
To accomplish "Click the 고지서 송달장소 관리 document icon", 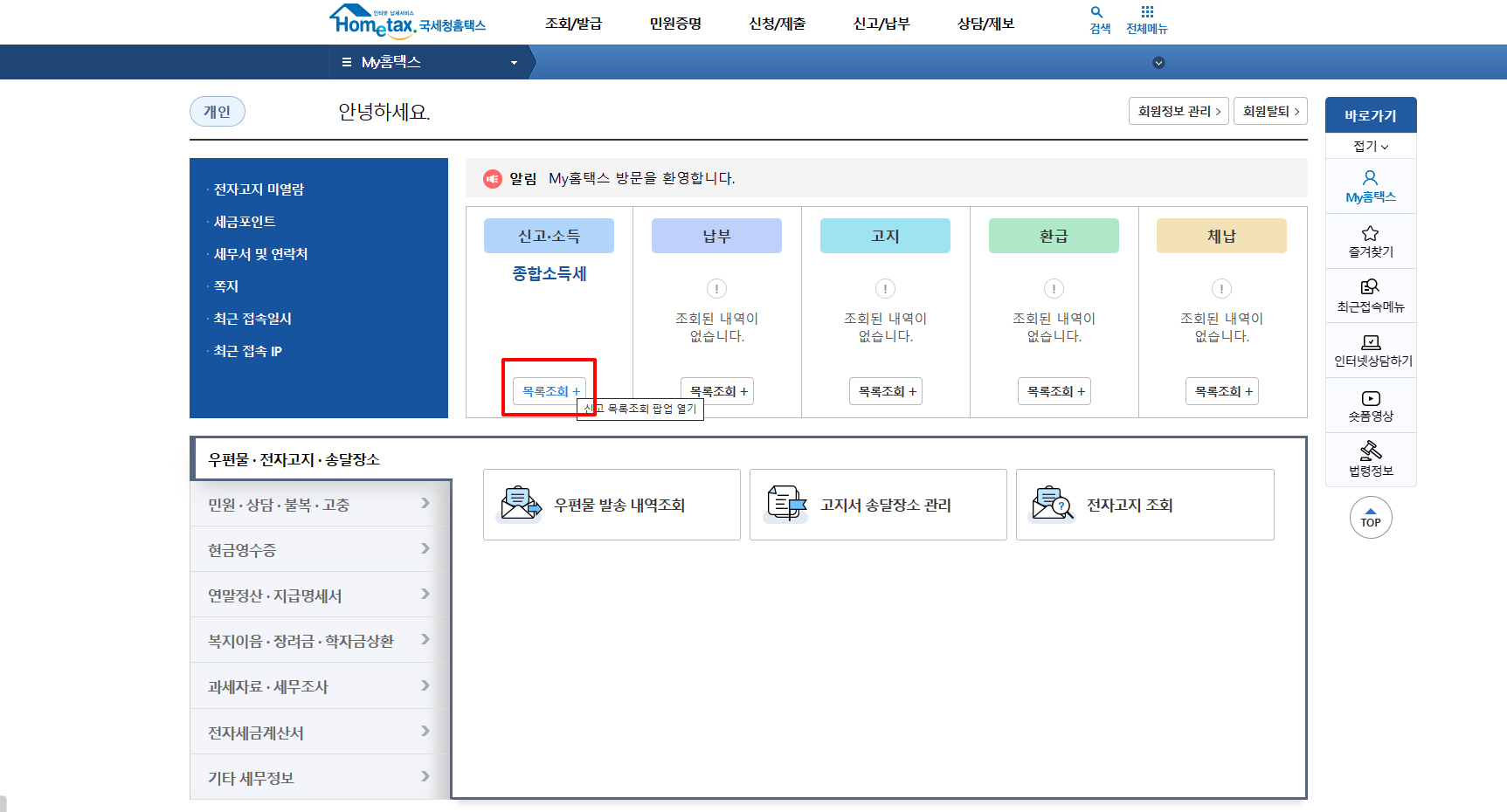I will 785,505.
